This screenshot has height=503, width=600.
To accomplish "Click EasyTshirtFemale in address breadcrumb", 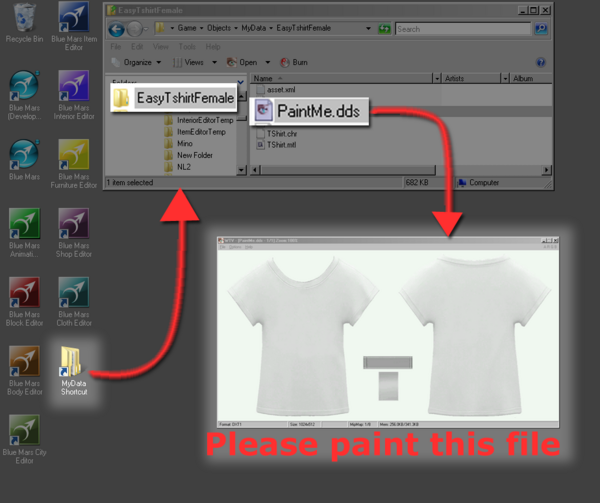I will coord(303,28).
